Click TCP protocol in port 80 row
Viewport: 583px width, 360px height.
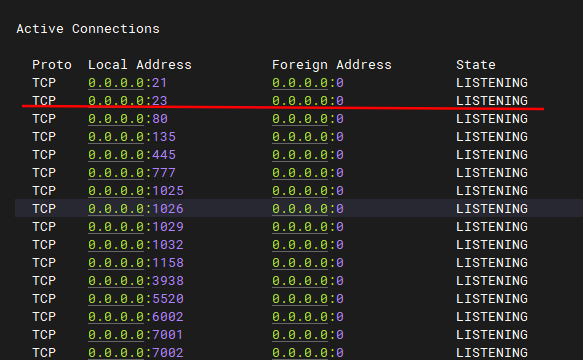[x=44, y=119]
